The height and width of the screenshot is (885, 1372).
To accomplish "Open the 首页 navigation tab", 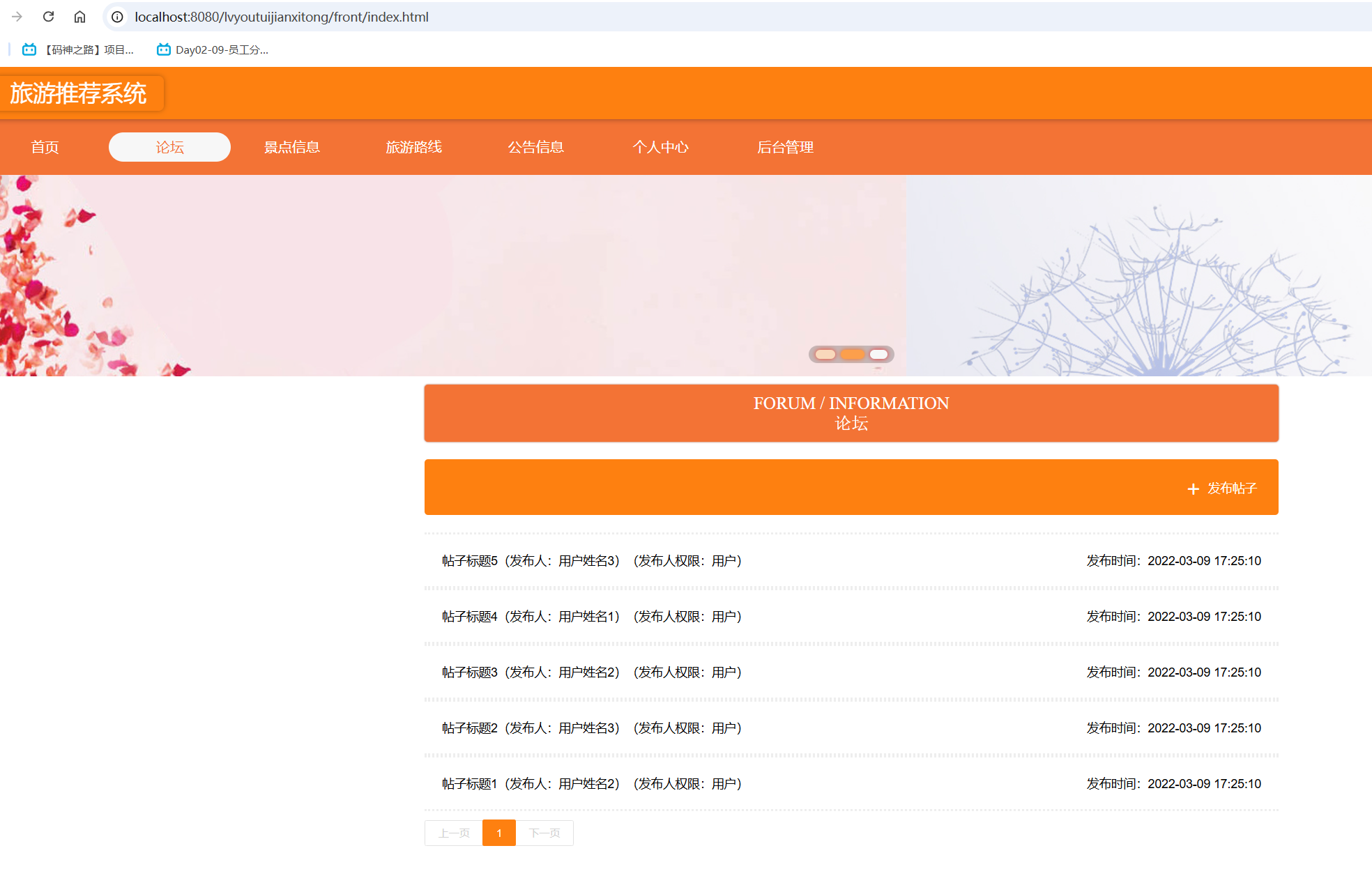I will 45,147.
